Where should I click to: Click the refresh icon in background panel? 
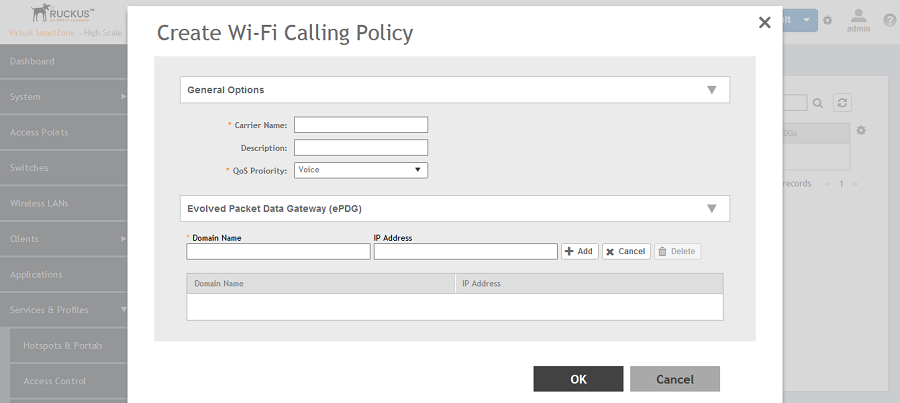click(x=843, y=102)
